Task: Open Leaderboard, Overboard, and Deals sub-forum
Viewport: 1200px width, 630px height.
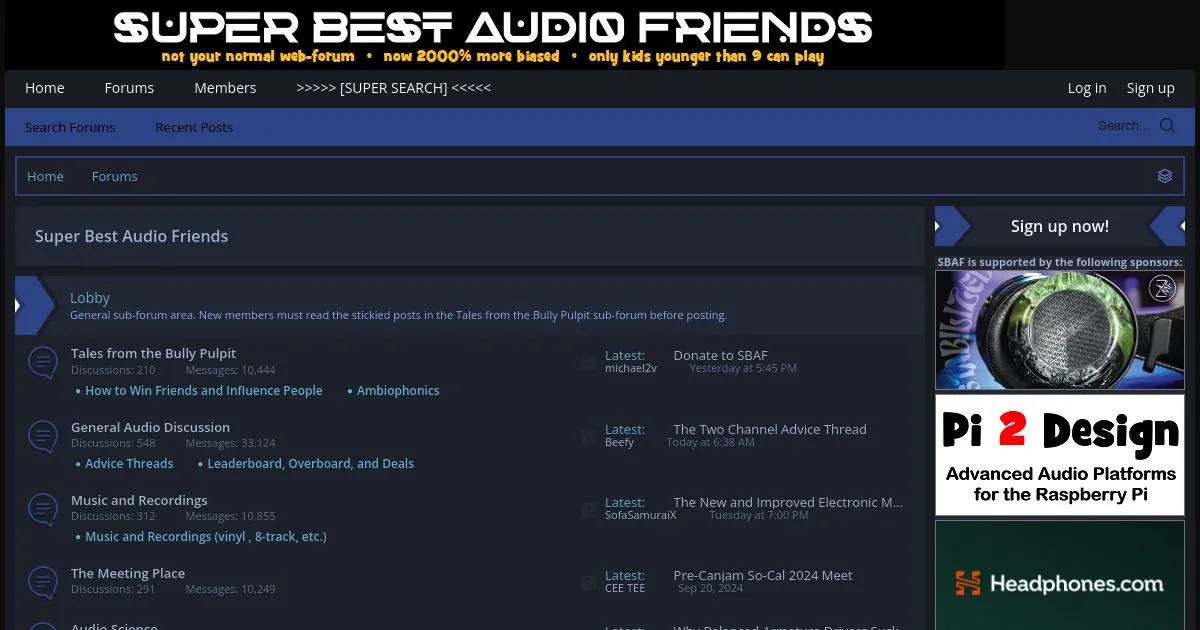Action: 311,464
